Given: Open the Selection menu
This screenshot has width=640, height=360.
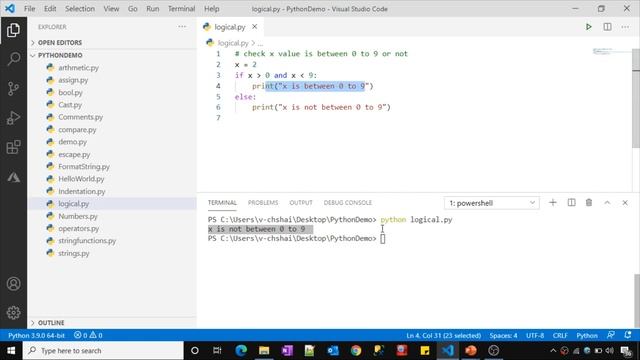Looking at the screenshot, I should 80,9.
